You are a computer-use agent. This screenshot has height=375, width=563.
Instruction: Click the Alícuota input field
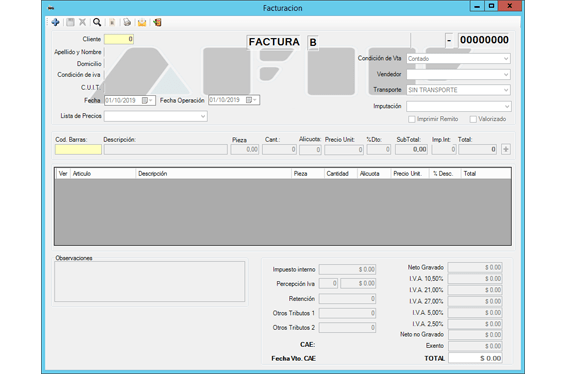click(x=310, y=149)
